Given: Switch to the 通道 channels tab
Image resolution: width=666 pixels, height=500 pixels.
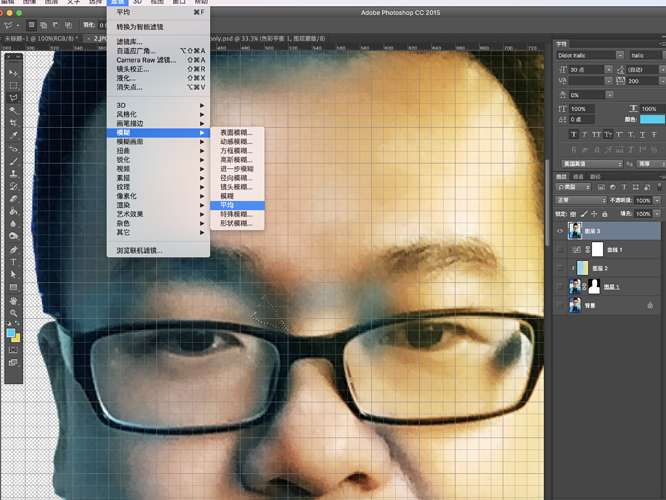Looking at the screenshot, I should point(578,176).
